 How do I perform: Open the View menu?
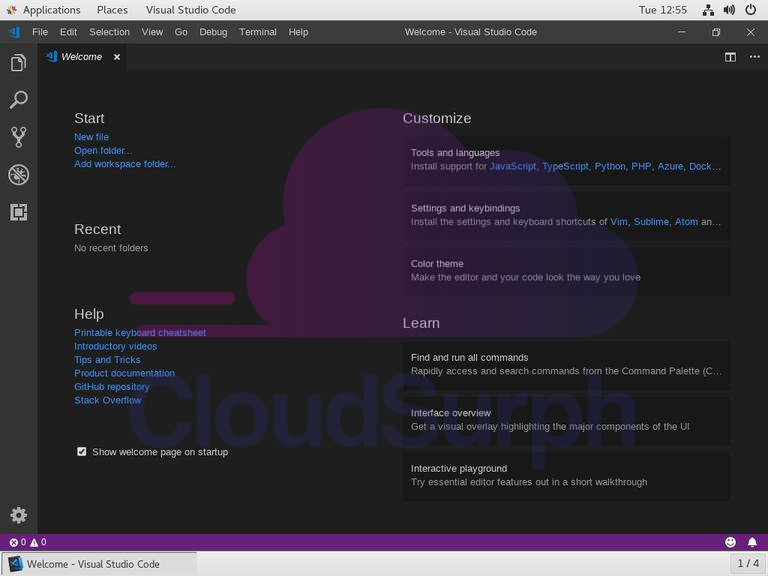click(x=152, y=32)
